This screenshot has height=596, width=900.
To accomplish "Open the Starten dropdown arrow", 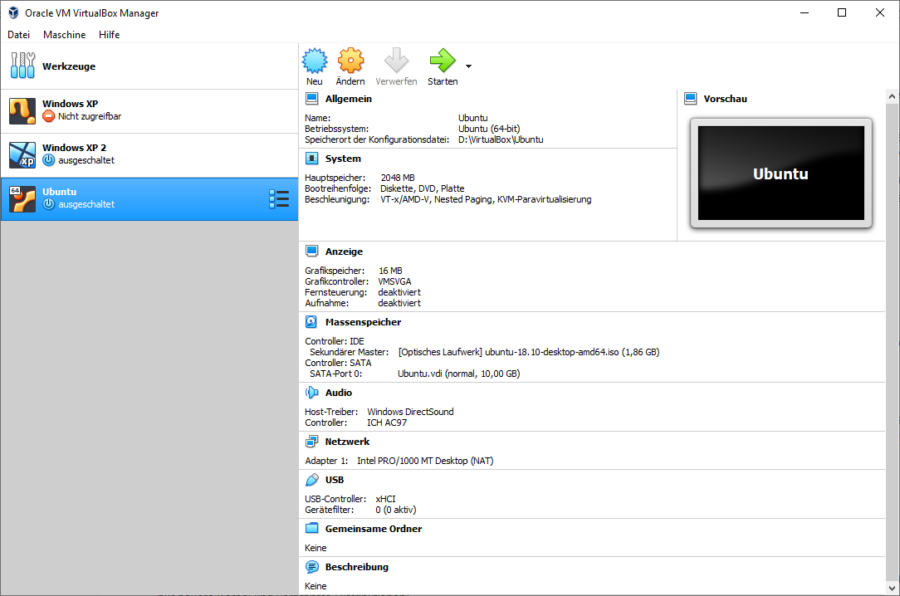I will [467, 68].
